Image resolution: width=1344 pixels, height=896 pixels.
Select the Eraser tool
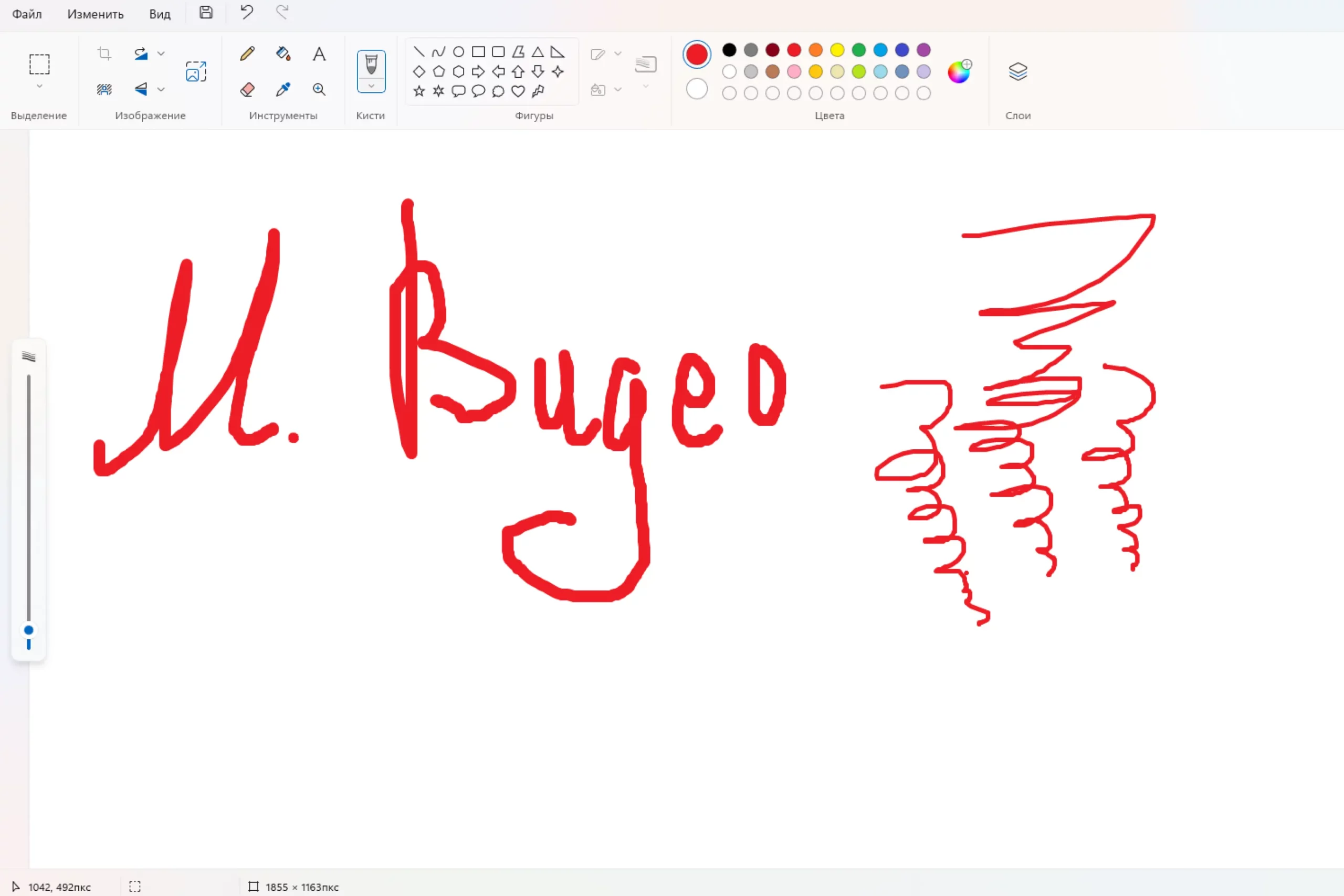pos(247,90)
